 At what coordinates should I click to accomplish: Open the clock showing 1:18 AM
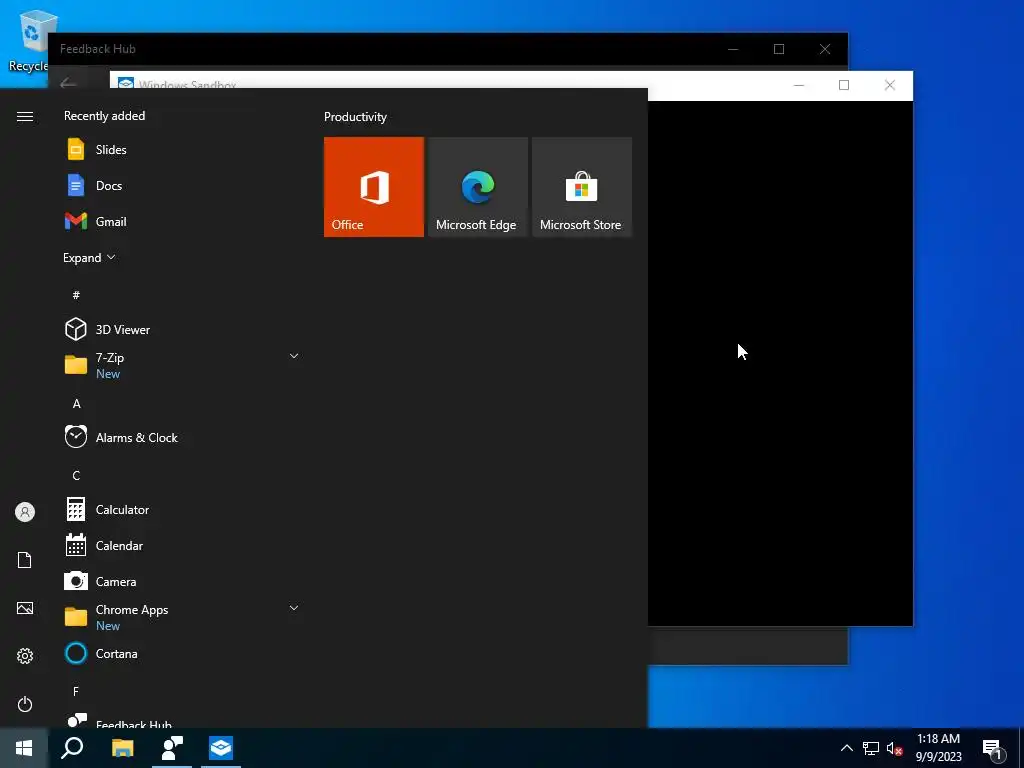point(938,748)
